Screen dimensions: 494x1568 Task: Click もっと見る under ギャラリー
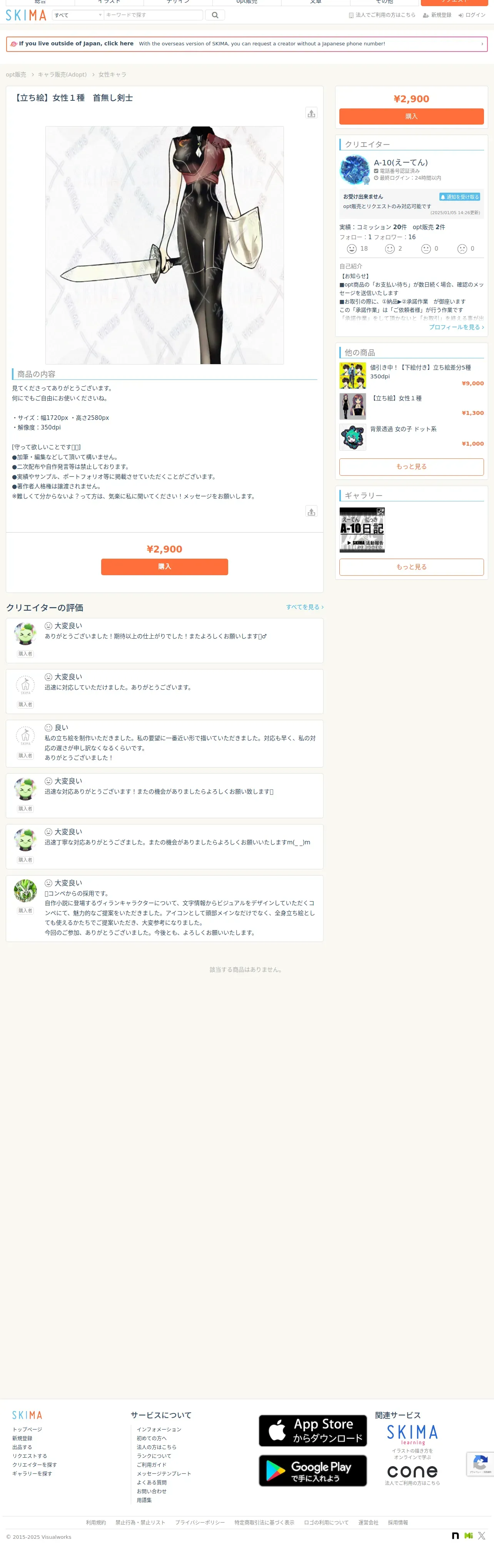[412, 567]
